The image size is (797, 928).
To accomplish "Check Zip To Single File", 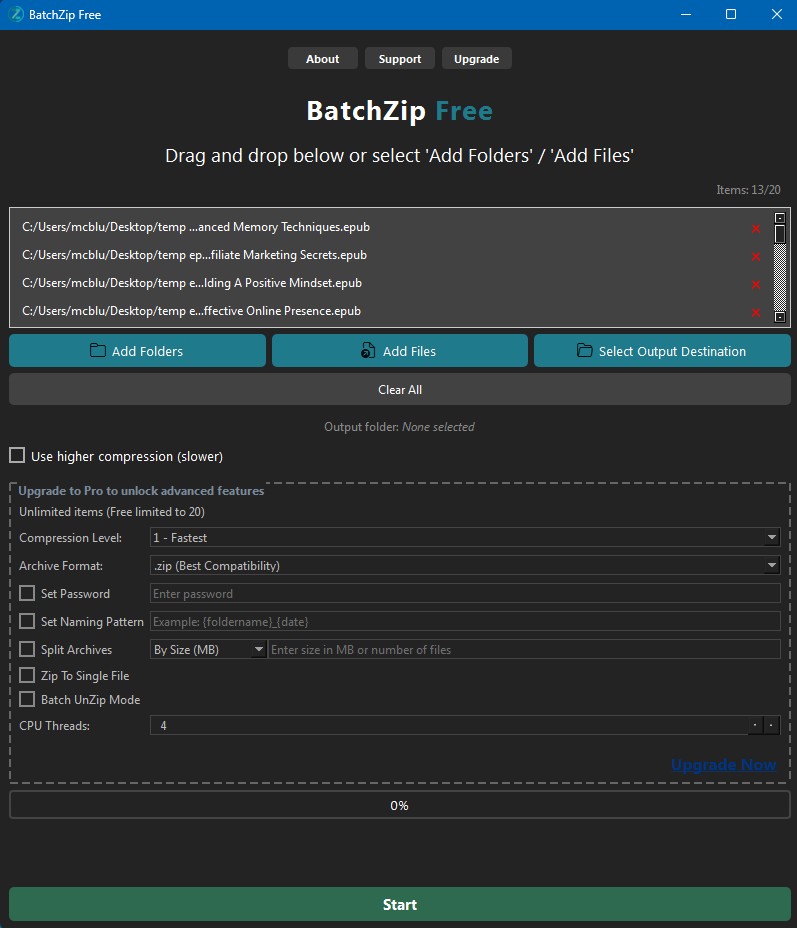I will coord(27,675).
